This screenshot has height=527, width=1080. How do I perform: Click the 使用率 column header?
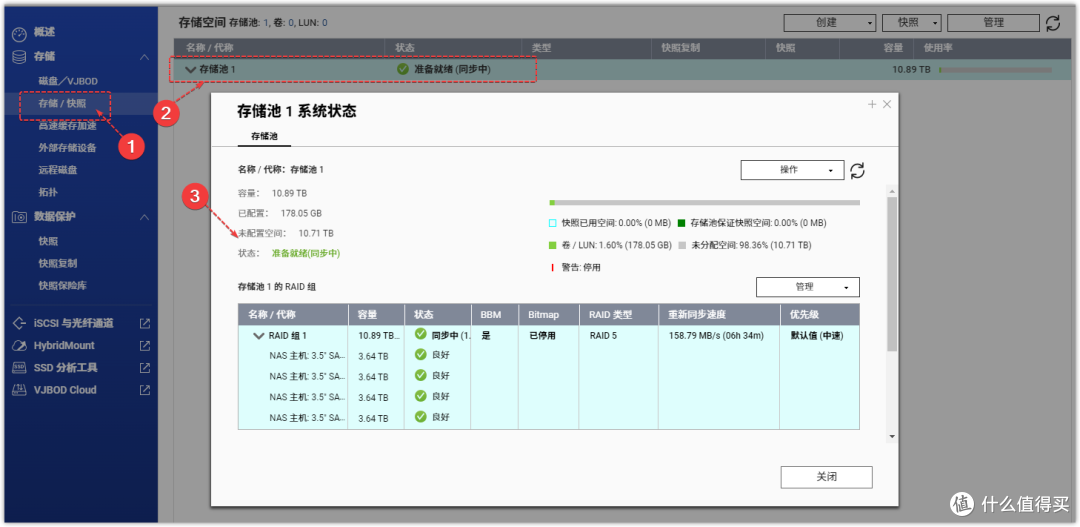(x=937, y=48)
